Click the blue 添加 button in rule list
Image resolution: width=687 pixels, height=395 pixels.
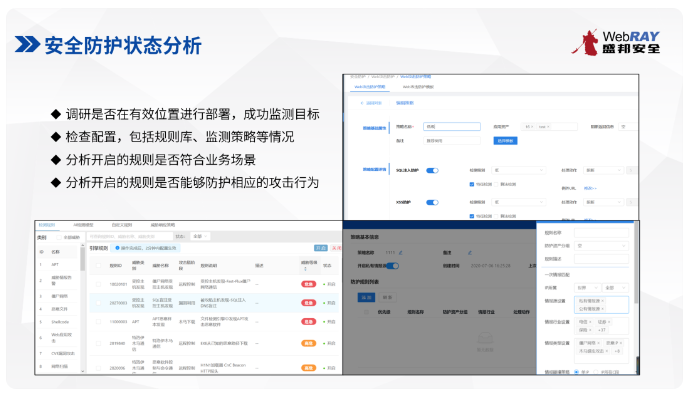[x=366, y=297]
